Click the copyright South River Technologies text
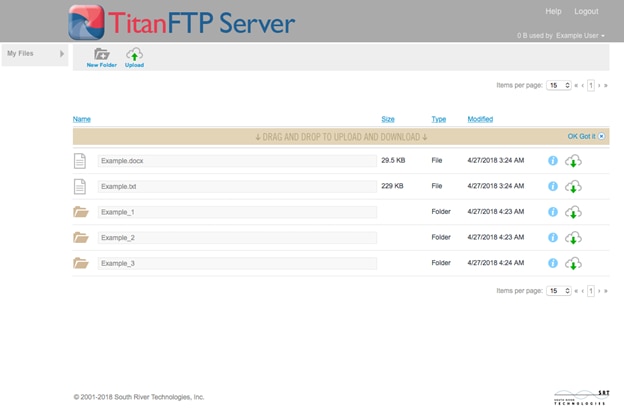624x415 pixels. click(x=139, y=397)
